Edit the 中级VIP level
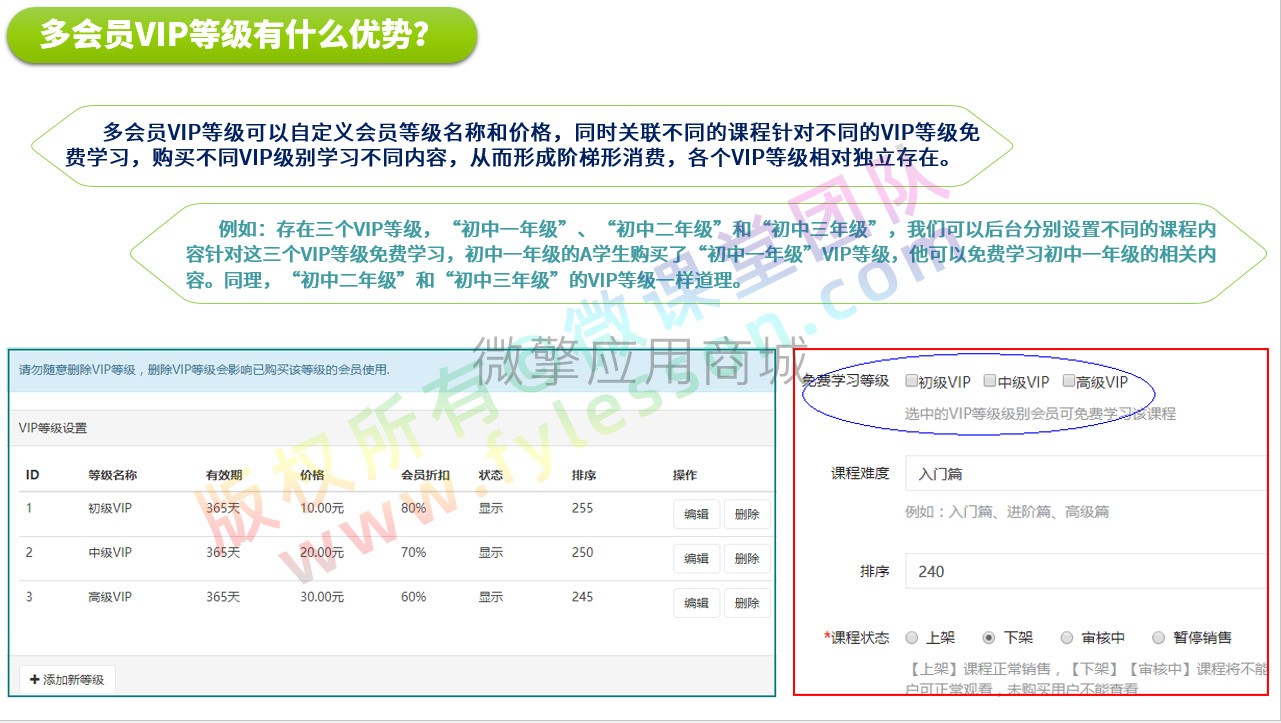This screenshot has width=1281, height=723. click(696, 559)
